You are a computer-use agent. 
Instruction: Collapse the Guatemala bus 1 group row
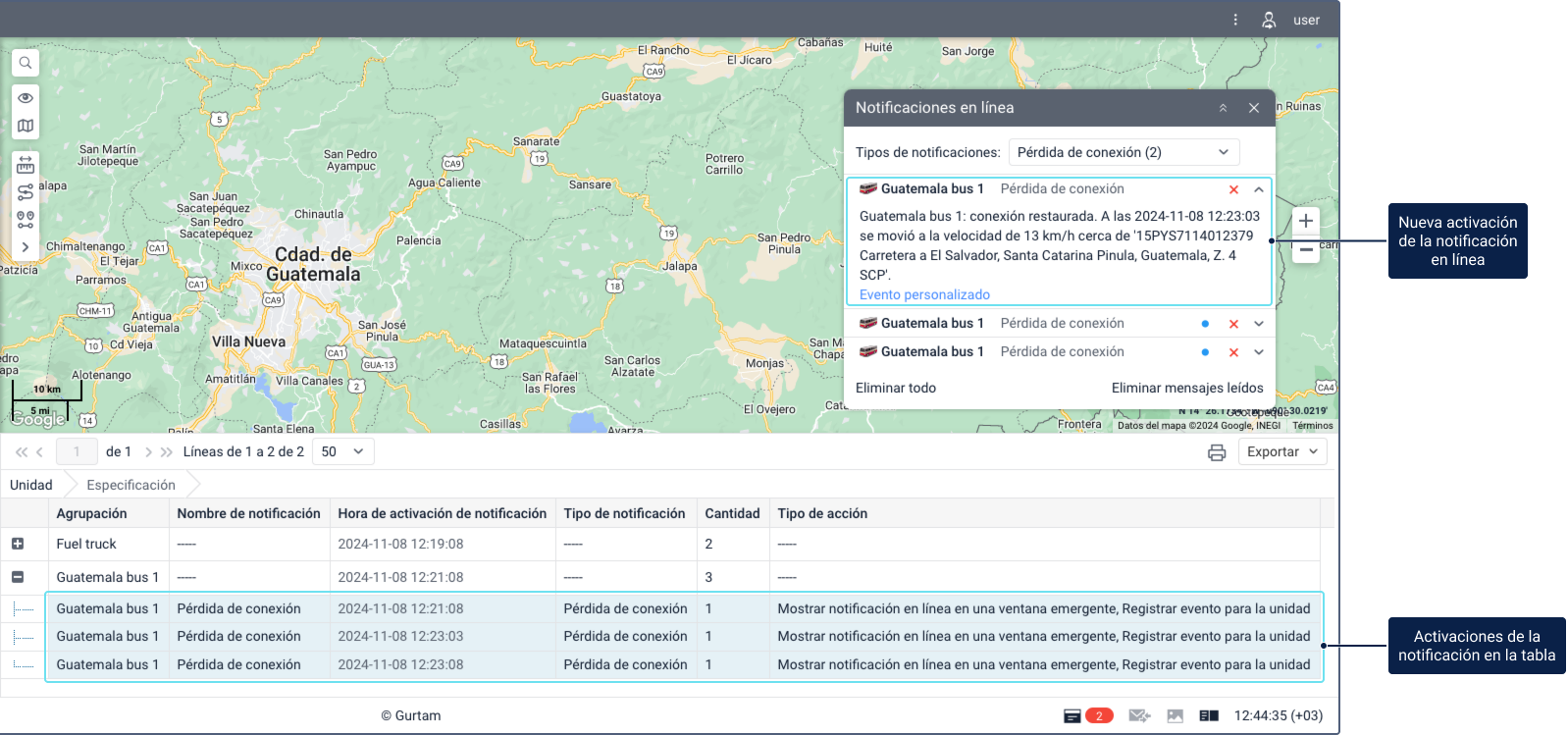pyautogui.click(x=18, y=577)
